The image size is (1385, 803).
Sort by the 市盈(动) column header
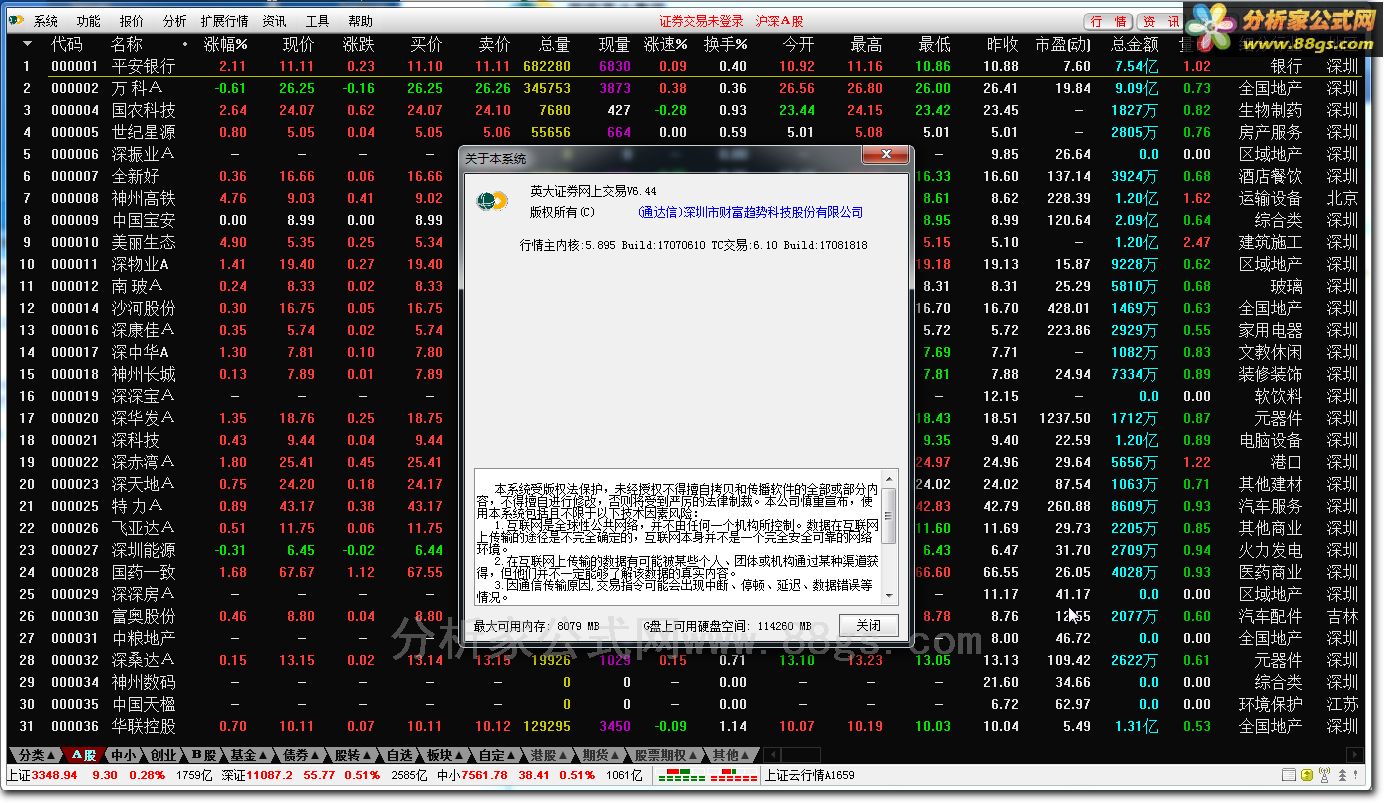(1063, 44)
